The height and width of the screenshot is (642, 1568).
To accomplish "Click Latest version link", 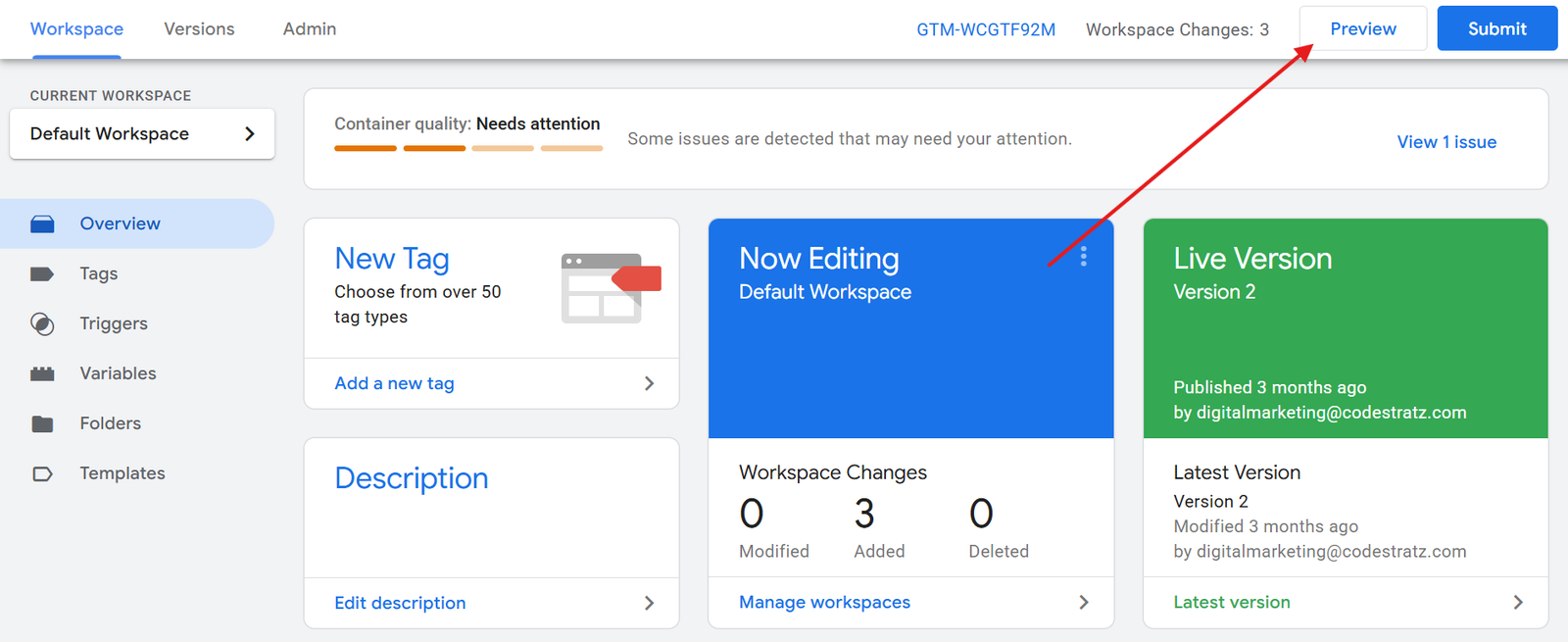I will [1232, 603].
